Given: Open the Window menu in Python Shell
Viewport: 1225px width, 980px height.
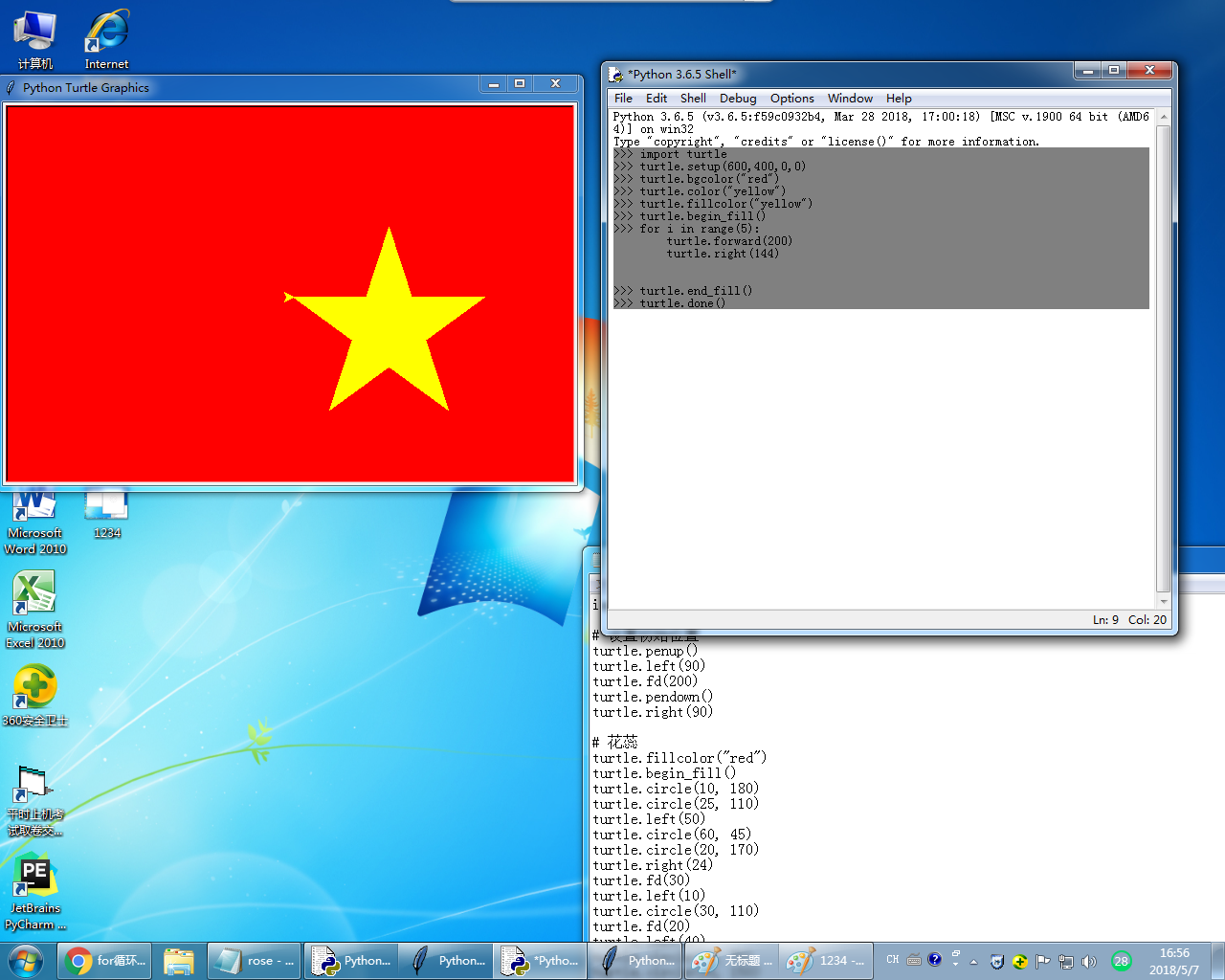Looking at the screenshot, I should [x=850, y=99].
